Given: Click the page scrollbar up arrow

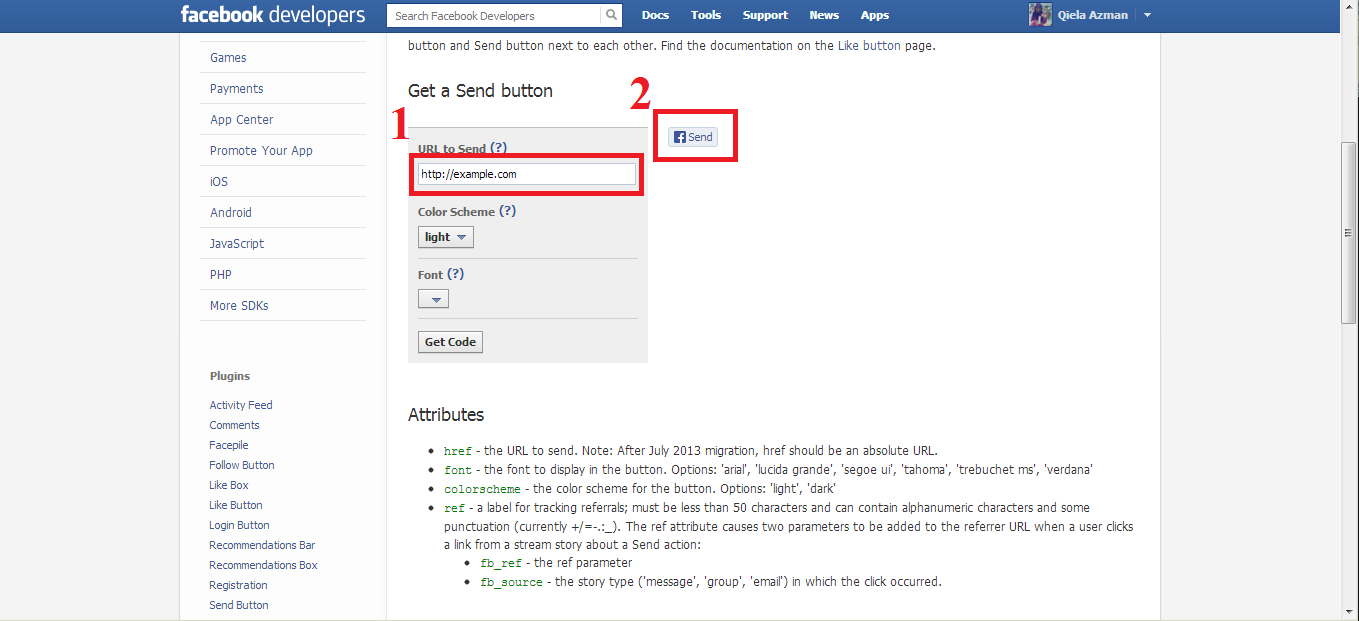Looking at the screenshot, I should coord(1349,10).
